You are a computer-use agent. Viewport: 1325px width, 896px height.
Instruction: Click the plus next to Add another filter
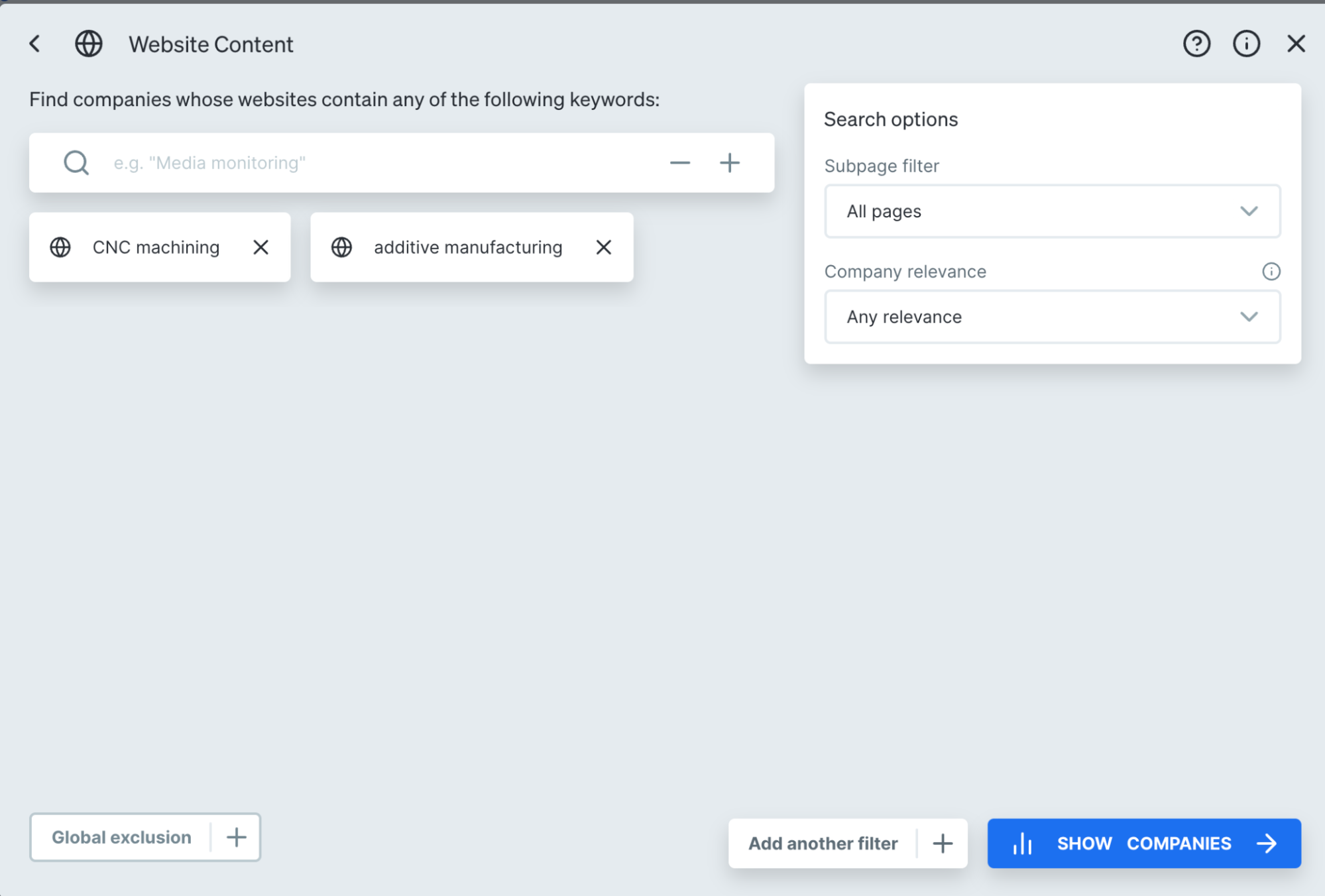pyautogui.click(x=942, y=843)
